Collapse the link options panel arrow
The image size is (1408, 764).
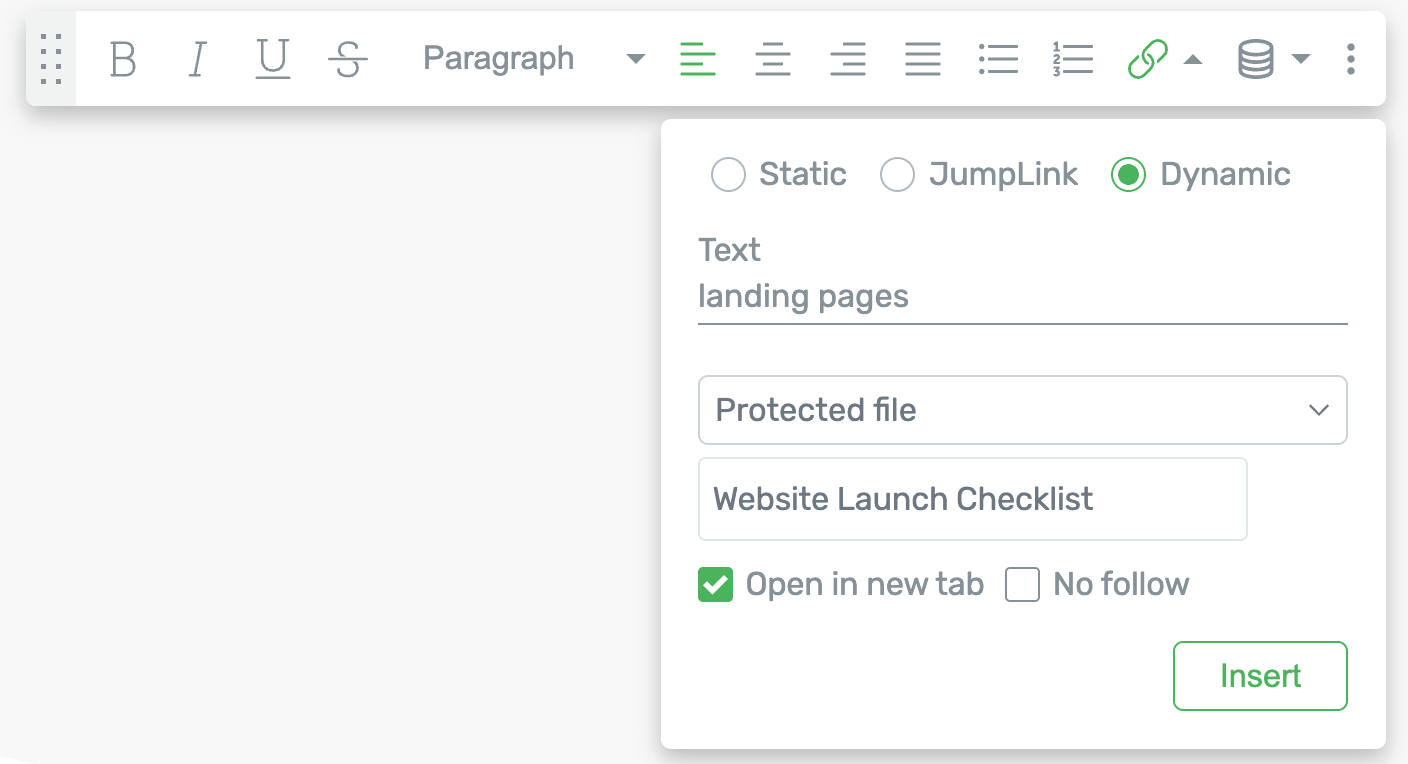click(1195, 59)
